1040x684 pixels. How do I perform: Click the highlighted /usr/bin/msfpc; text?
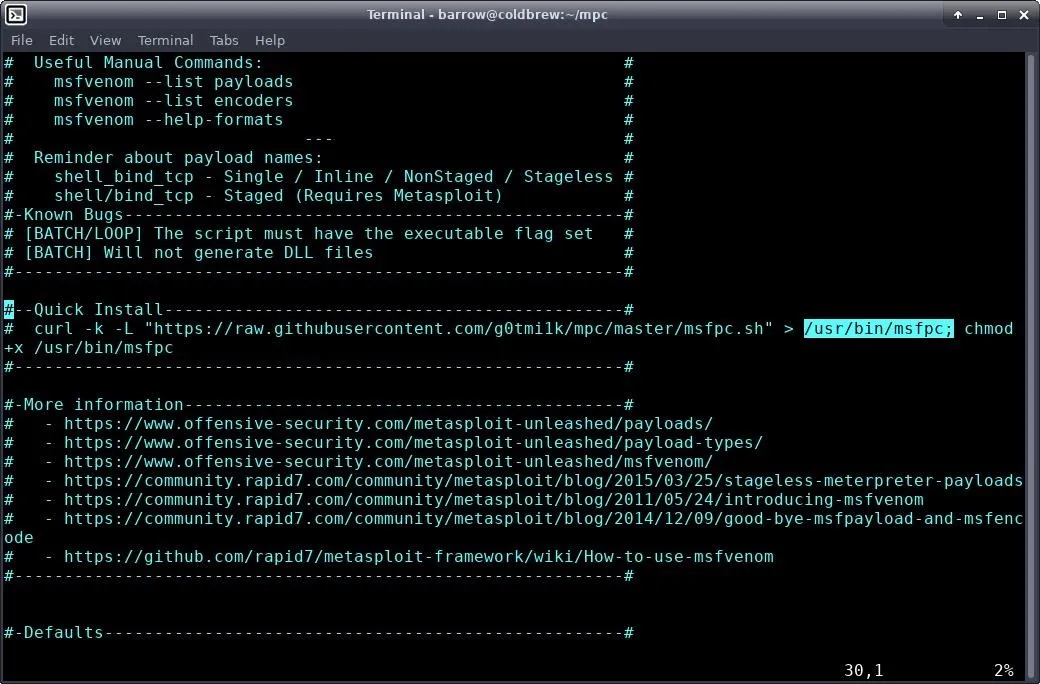pyautogui.click(x=878, y=328)
